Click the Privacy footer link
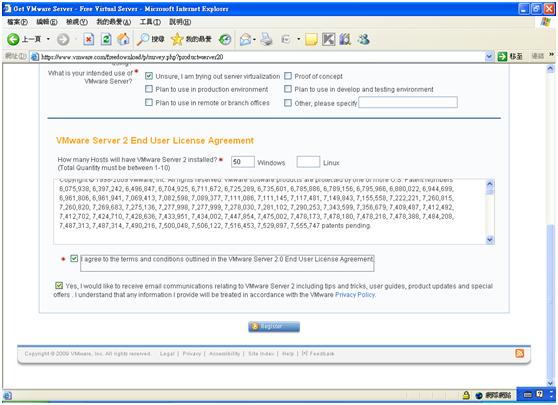 [x=192, y=353]
